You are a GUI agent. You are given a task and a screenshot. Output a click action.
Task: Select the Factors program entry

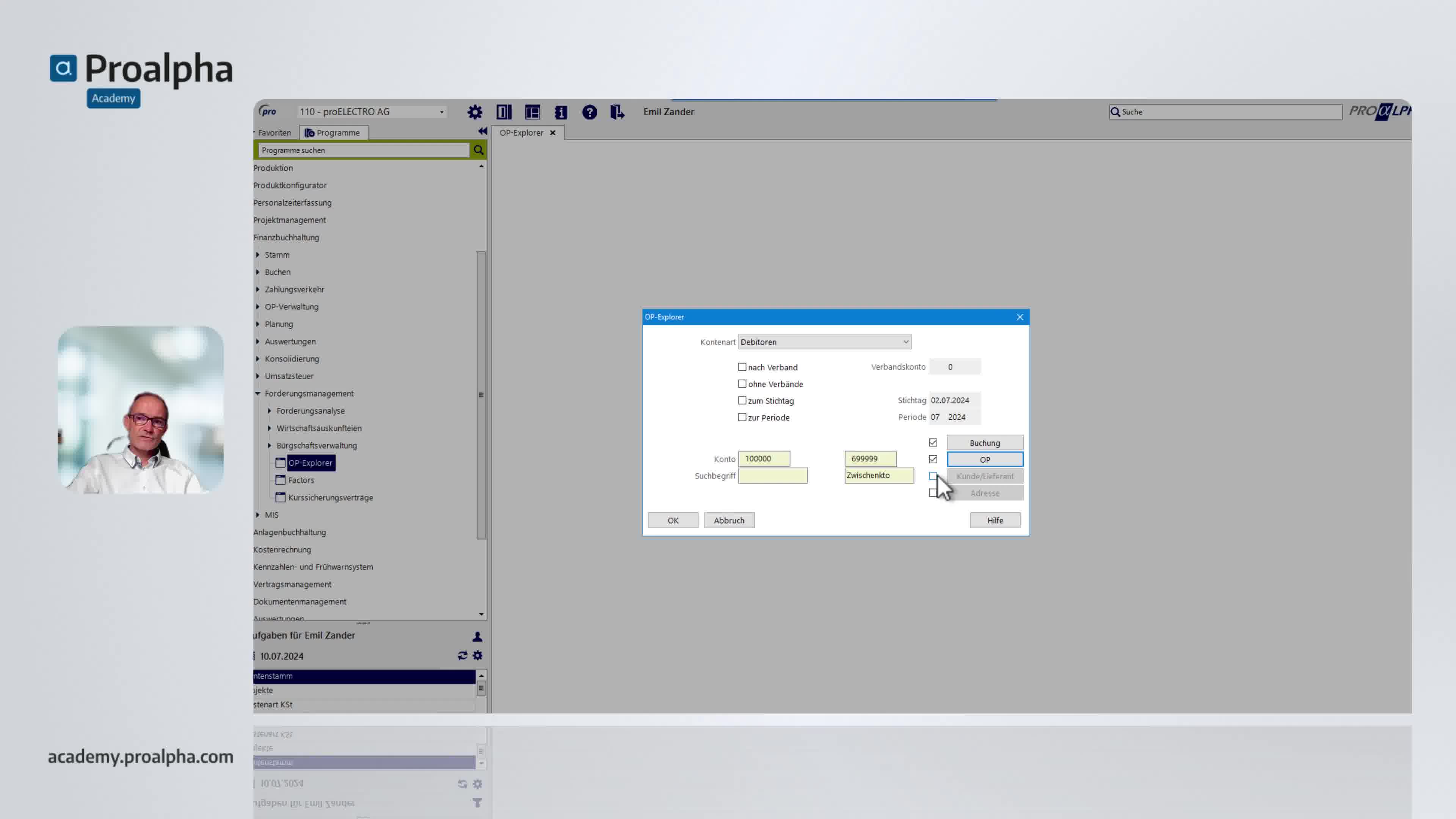pos(301,480)
